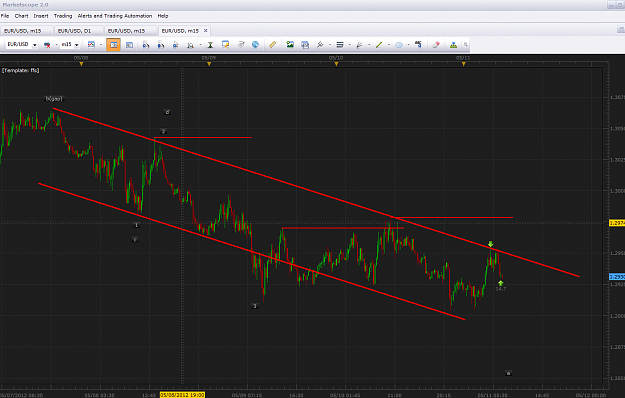Click the green up arrow marker above 14.7
625x398 pixels.
tap(501, 283)
